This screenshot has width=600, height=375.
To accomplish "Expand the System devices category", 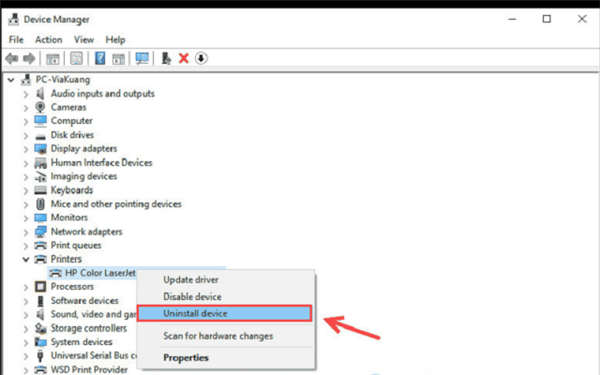I will pos(26,342).
